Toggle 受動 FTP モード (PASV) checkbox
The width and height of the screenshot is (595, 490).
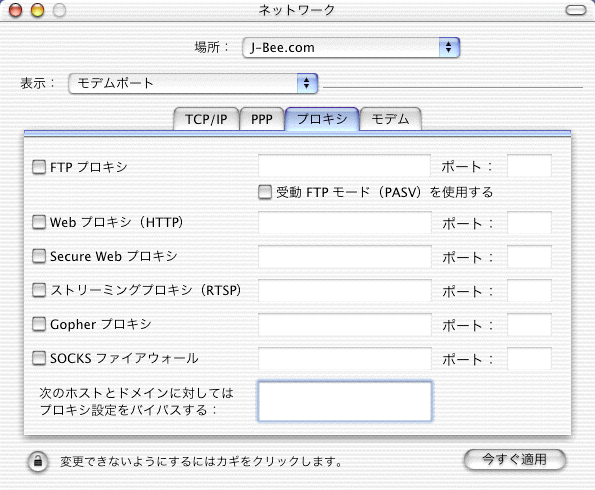(265, 192)
